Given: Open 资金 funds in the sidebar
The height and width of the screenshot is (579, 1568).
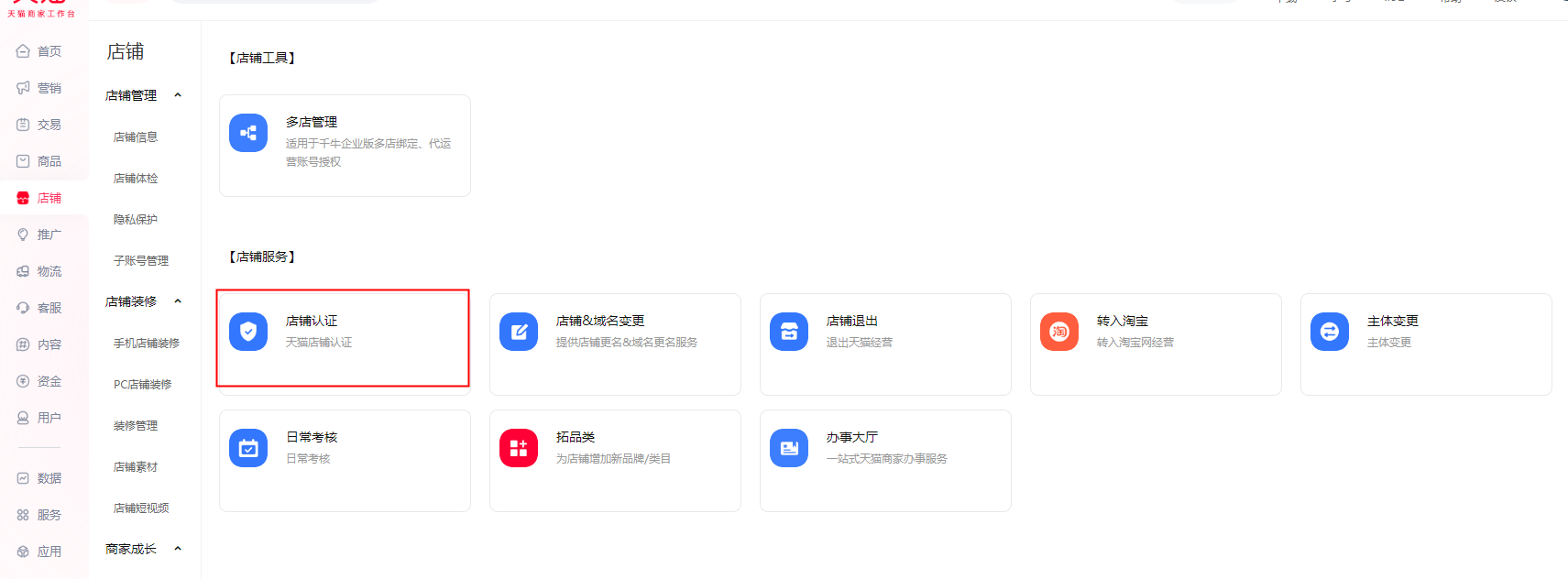Looking at the screenshot, I should point(39,381).
